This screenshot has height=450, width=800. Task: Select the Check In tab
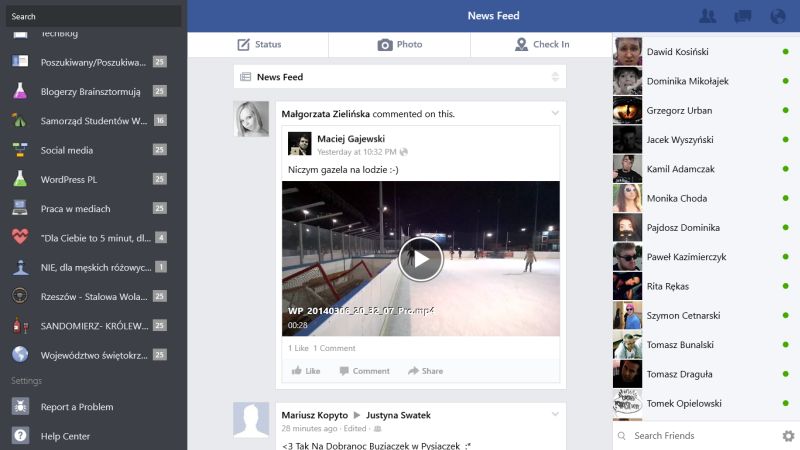click(x=541, y=44)
